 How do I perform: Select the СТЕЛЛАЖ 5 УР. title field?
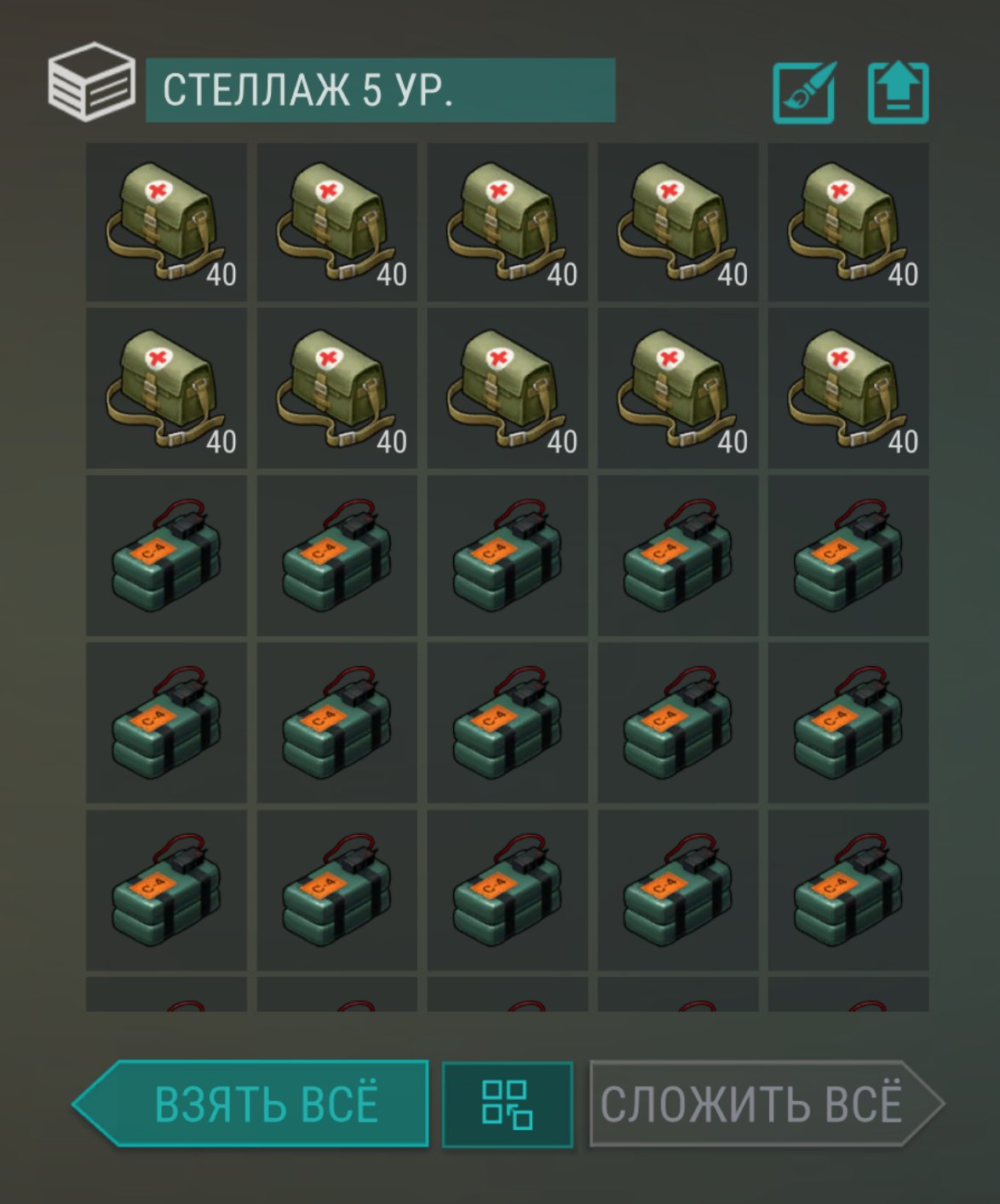(381, 90)
